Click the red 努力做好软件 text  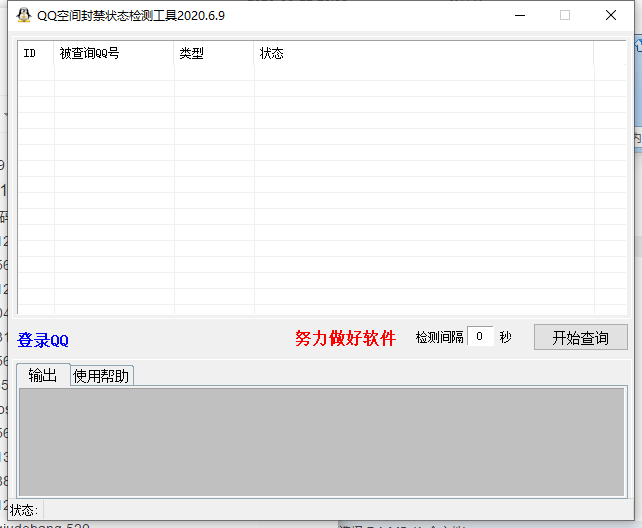pos(345,338)
